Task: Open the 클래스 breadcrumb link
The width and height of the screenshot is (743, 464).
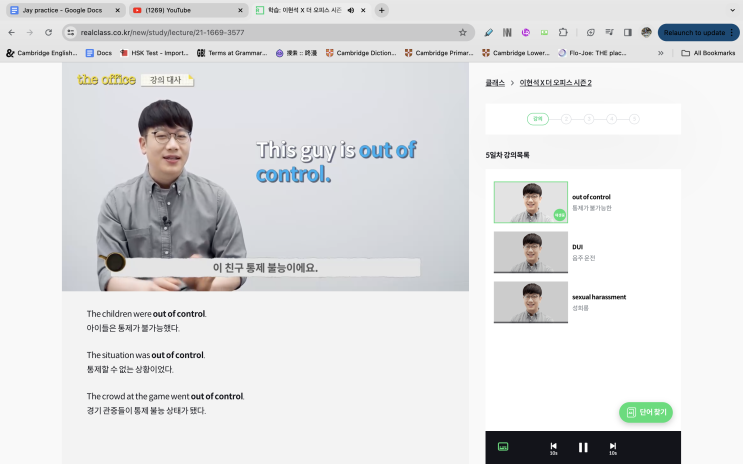Action: 495,82
